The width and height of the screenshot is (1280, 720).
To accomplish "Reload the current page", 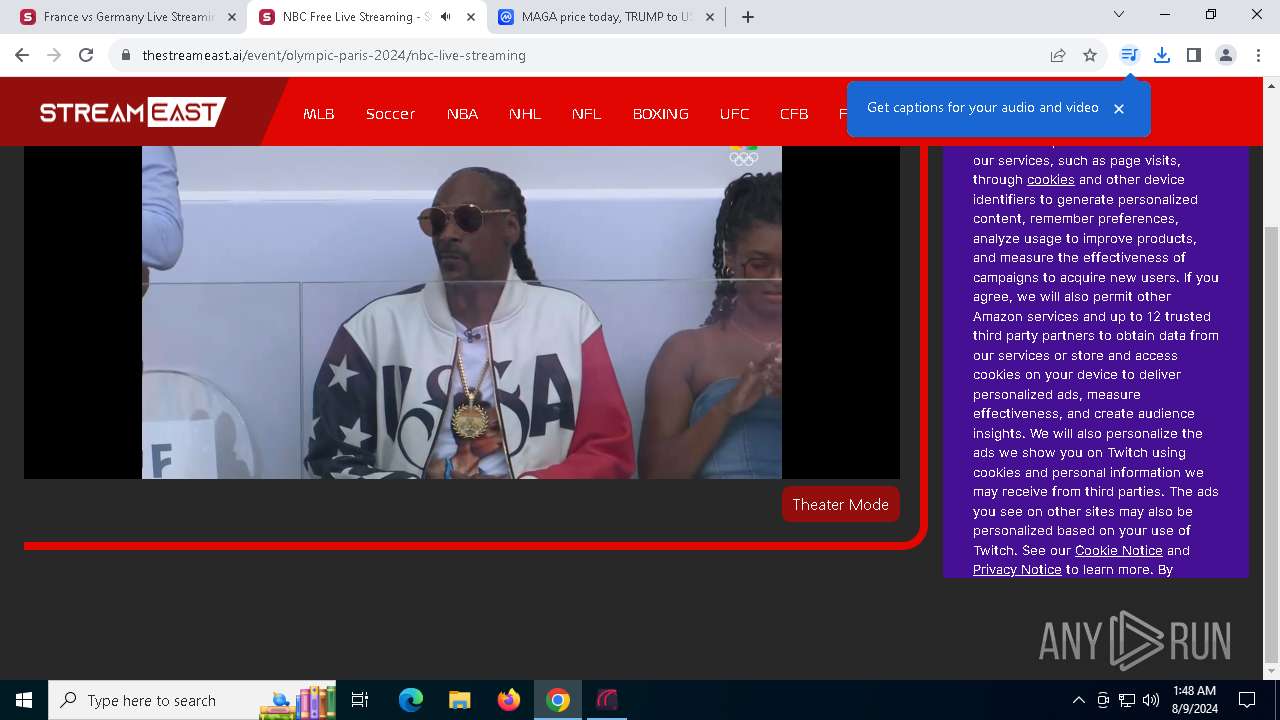I will (x=86, y=55).
